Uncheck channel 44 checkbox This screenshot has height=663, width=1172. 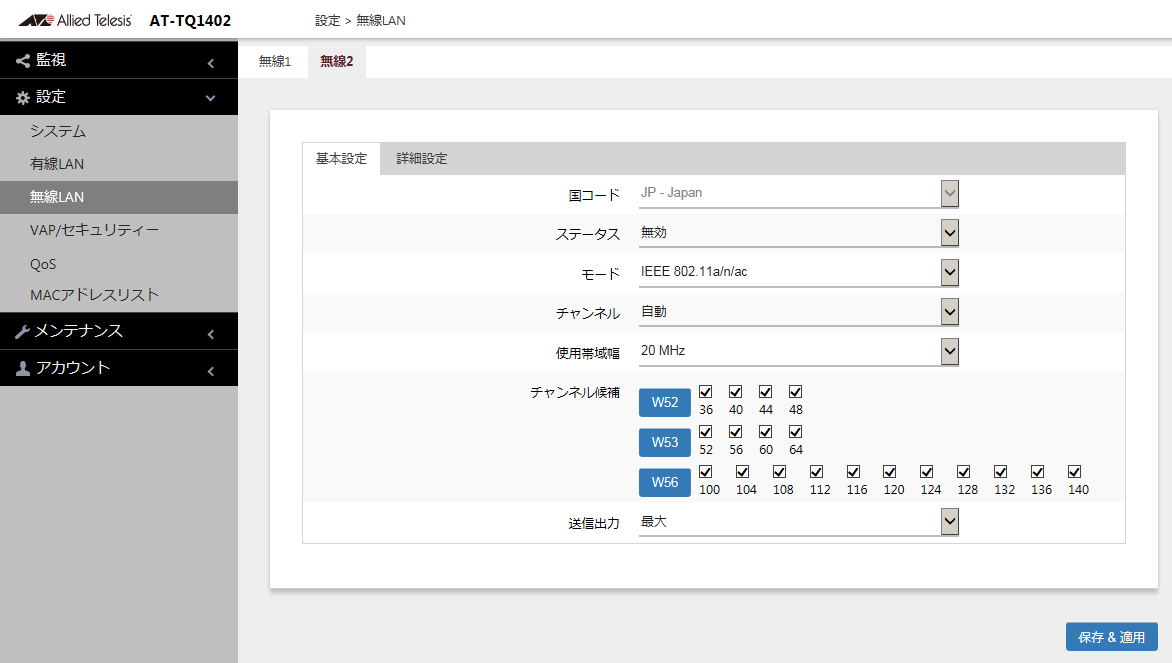pyautogui.click(x=765, y=392)
